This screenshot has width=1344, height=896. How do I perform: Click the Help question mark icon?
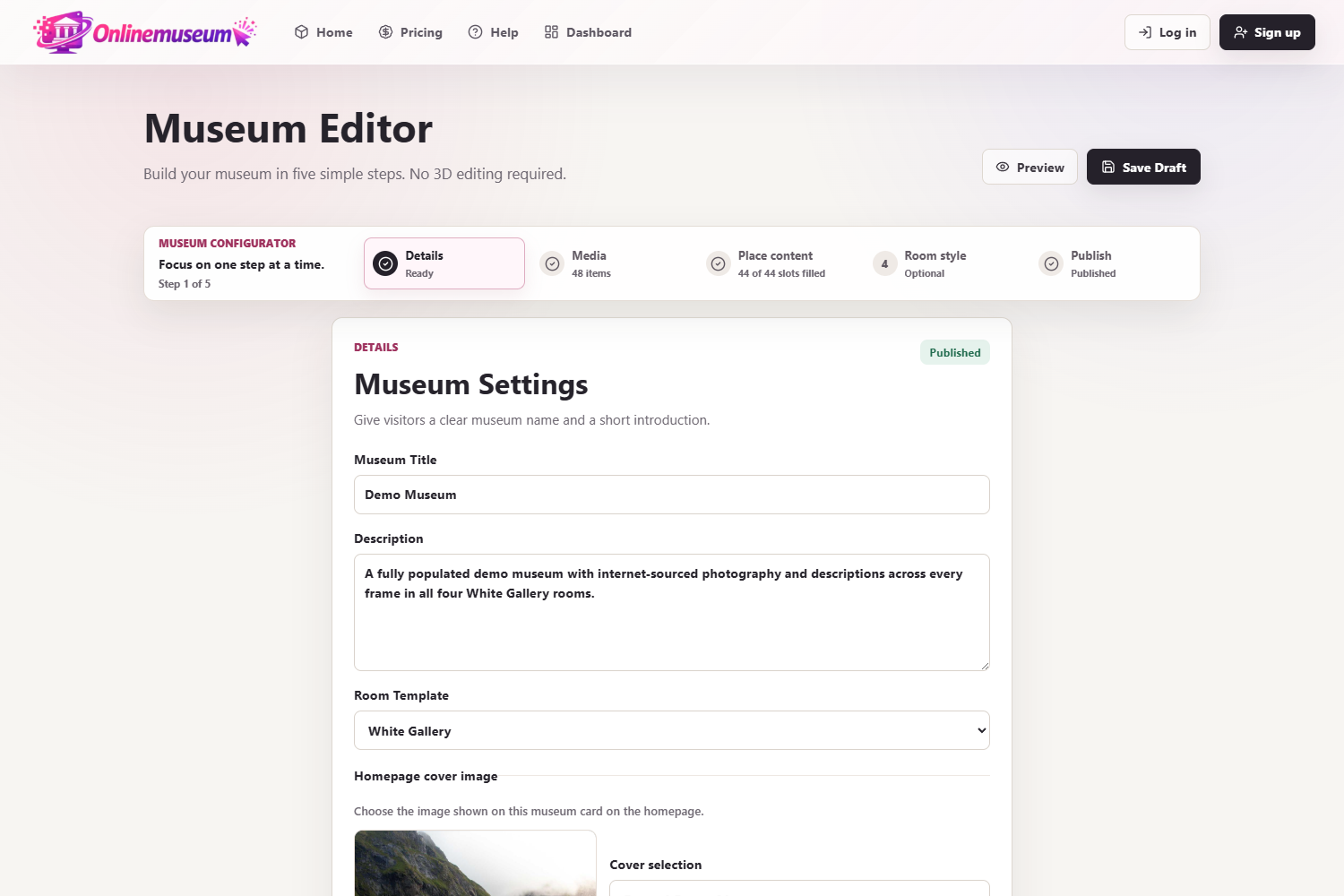(475, 32)
